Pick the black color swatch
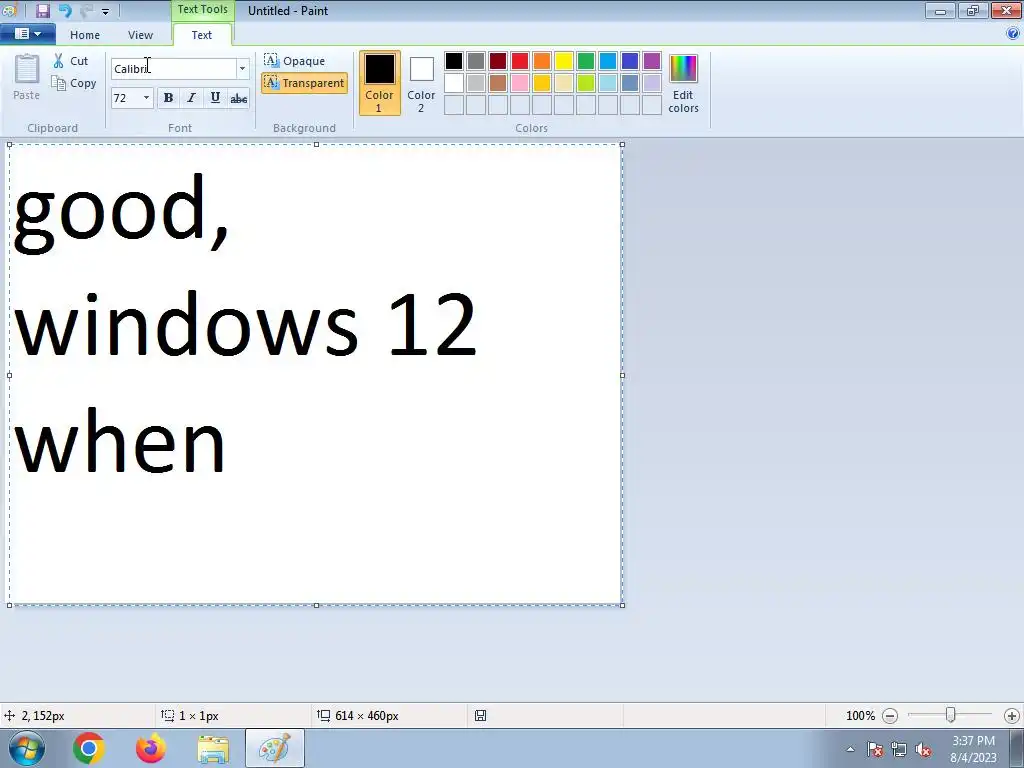Viewport: 1024px width, 768px height. pos(454,61)
